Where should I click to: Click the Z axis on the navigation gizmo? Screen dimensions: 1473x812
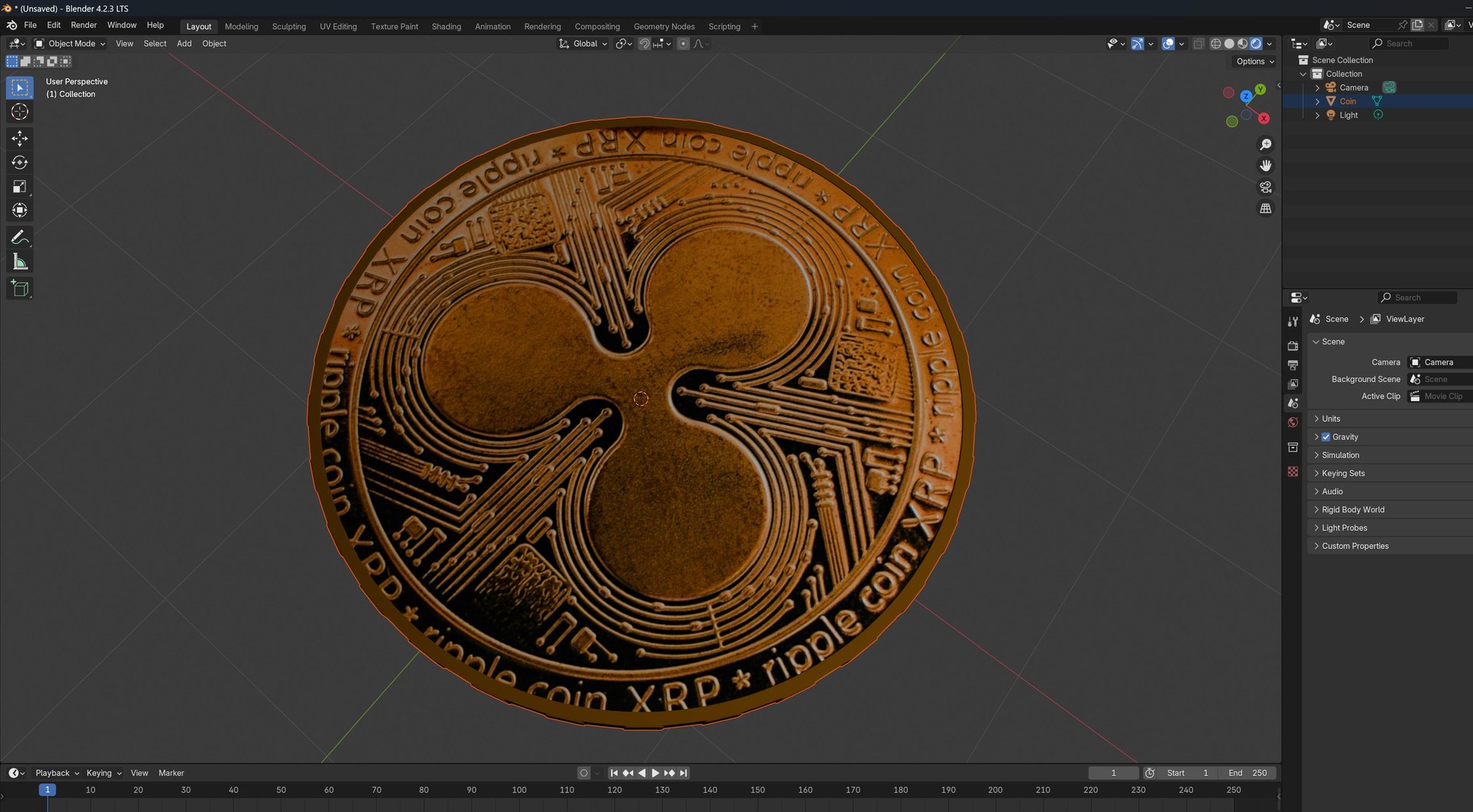(1246, 97)
